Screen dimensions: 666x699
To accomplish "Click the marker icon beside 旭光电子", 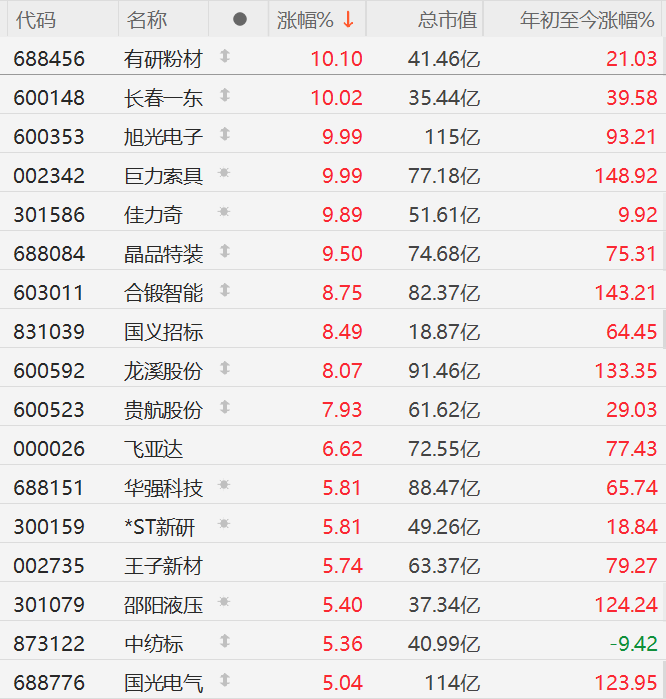I will tap(225, 134).
